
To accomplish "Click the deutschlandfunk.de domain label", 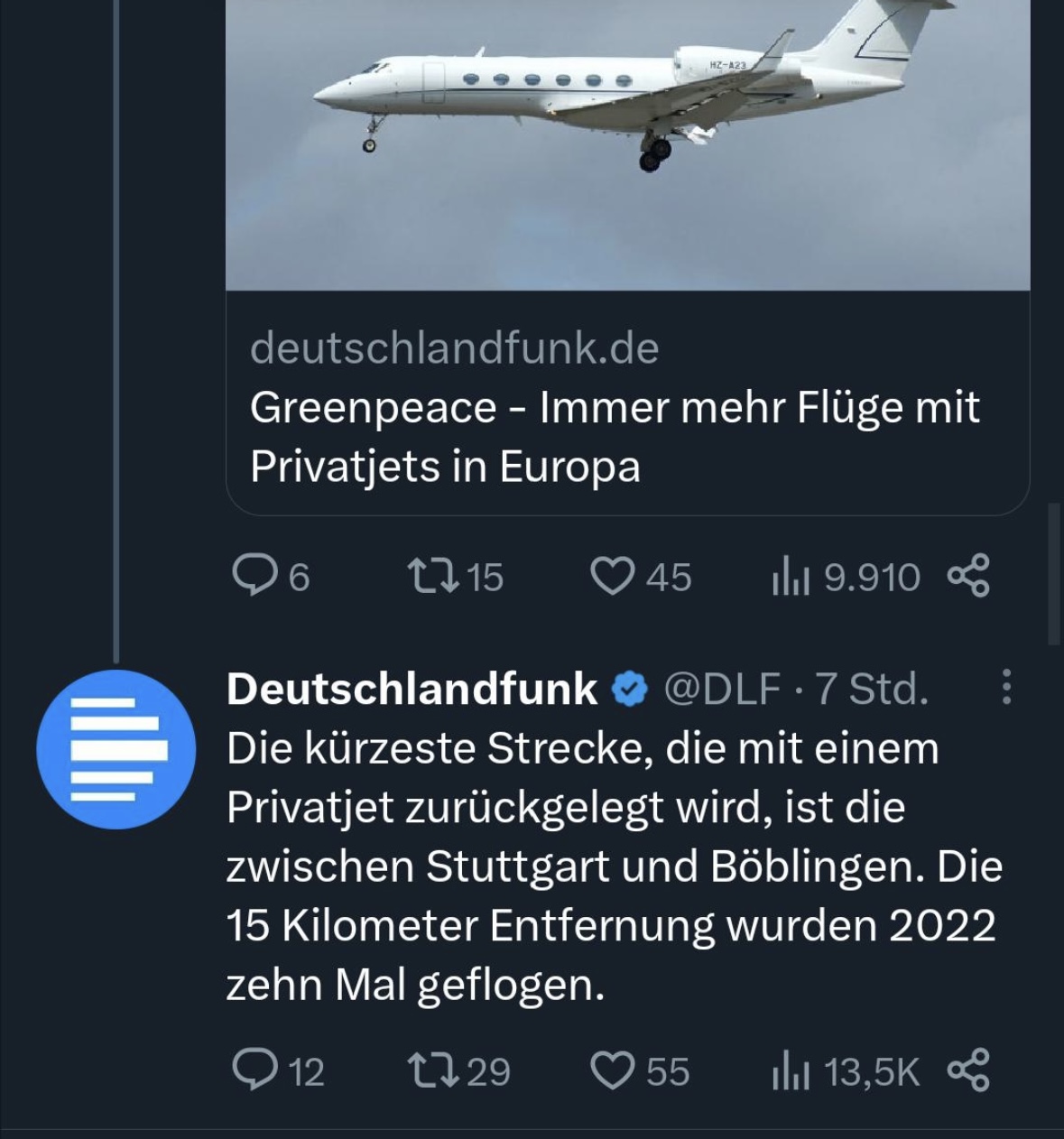I will coord(454,348).
